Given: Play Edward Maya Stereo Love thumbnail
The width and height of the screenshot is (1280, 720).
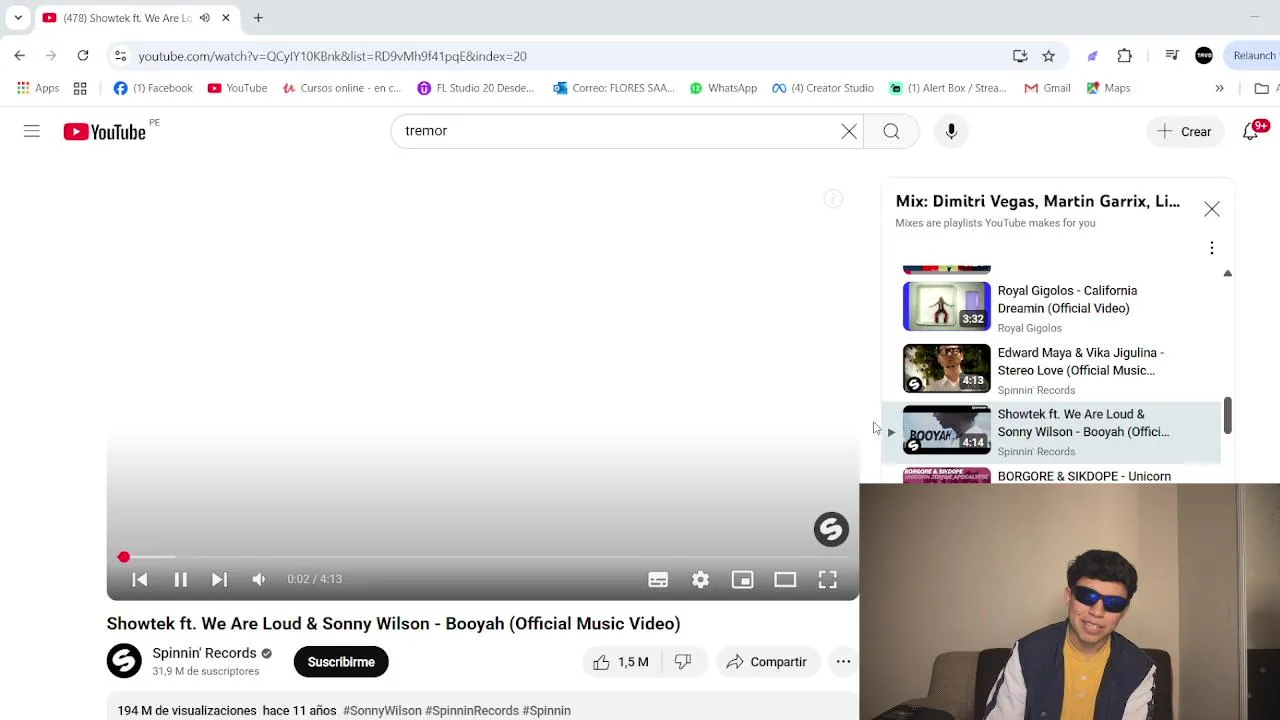Looking at the screenshot, I should [946, 368].
